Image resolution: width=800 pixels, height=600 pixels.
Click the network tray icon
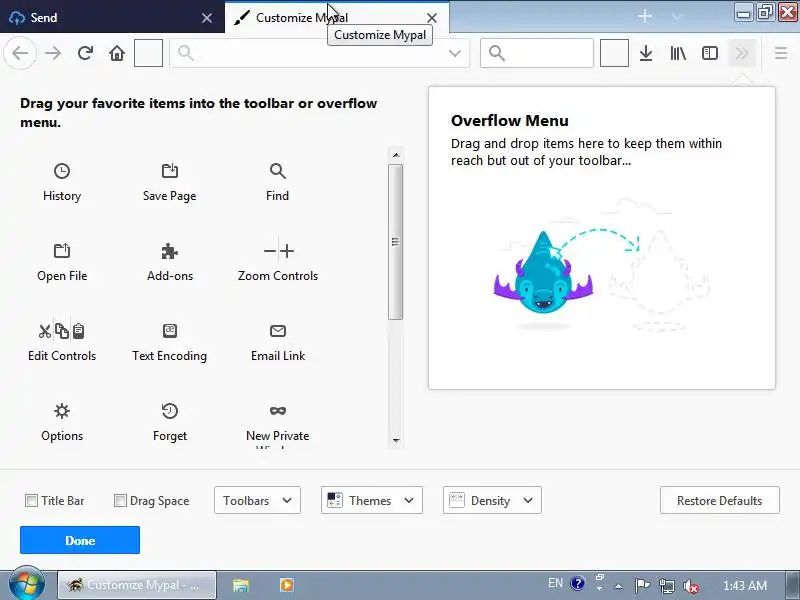[666, 585]
